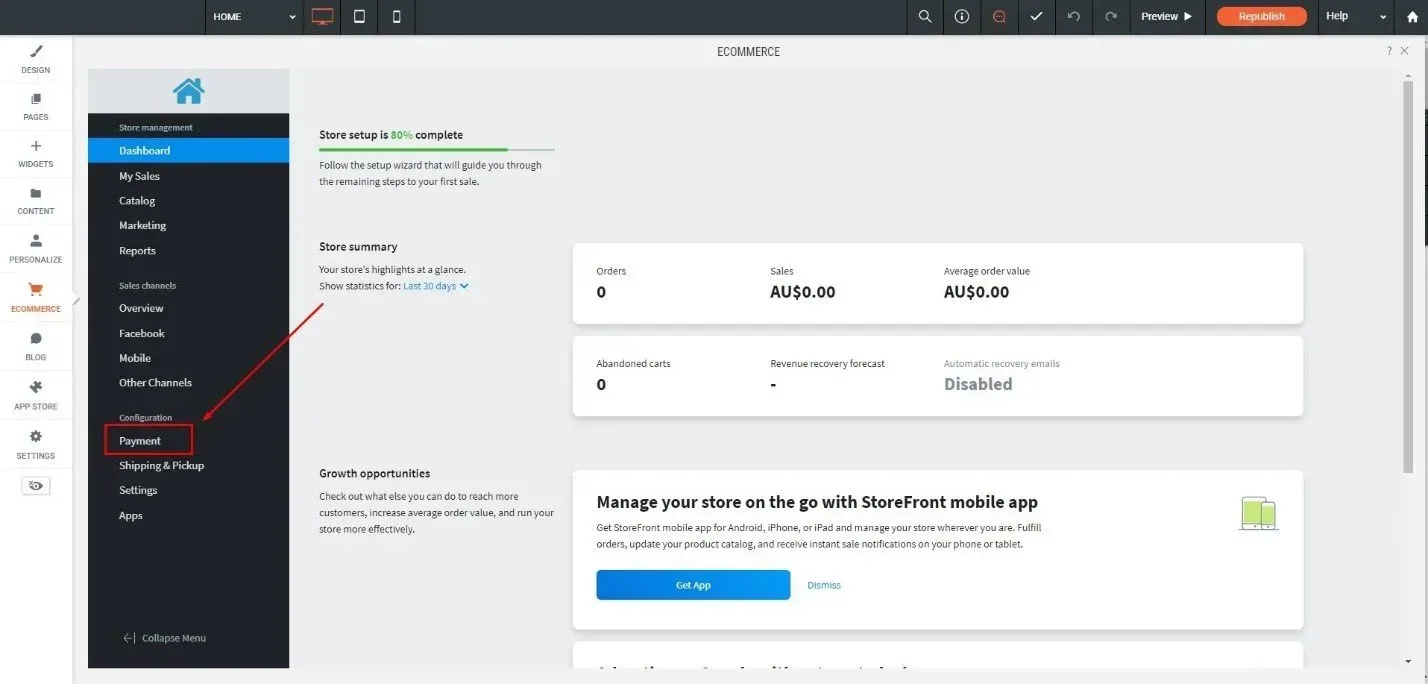Toggle the eye preview visibility button

[x=36, y=485]
